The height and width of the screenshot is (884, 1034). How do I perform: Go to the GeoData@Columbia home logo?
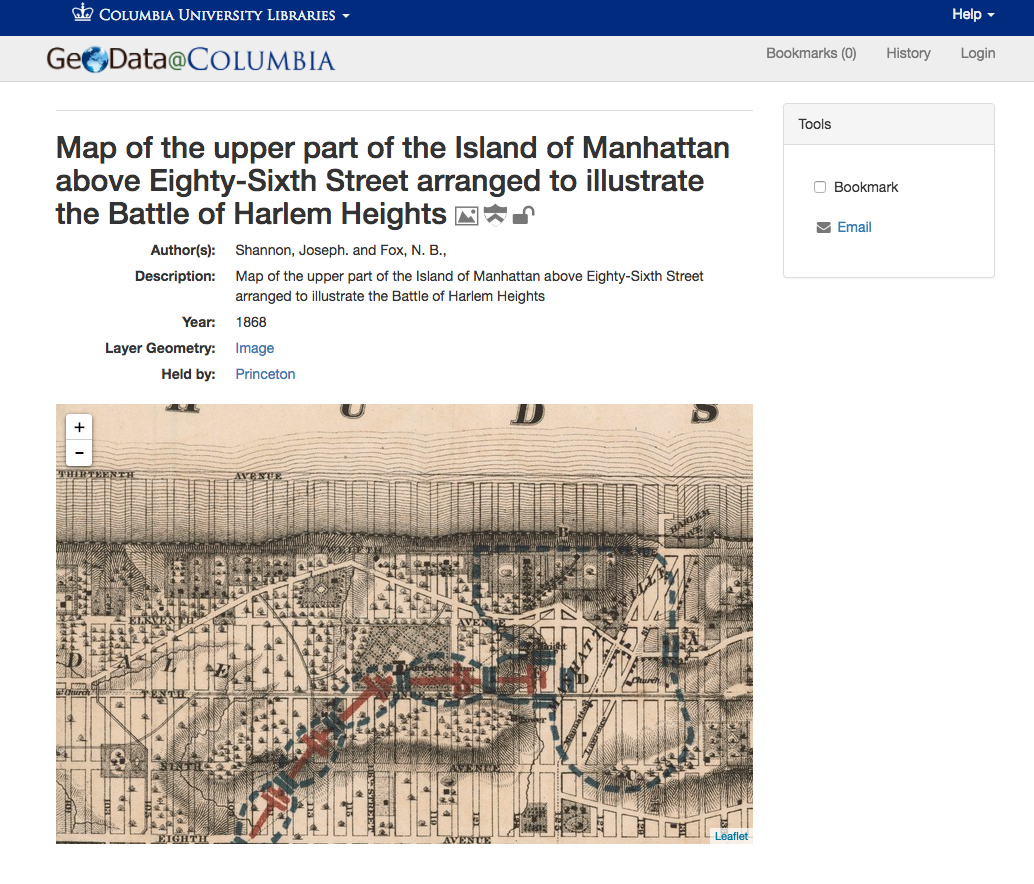191,59
